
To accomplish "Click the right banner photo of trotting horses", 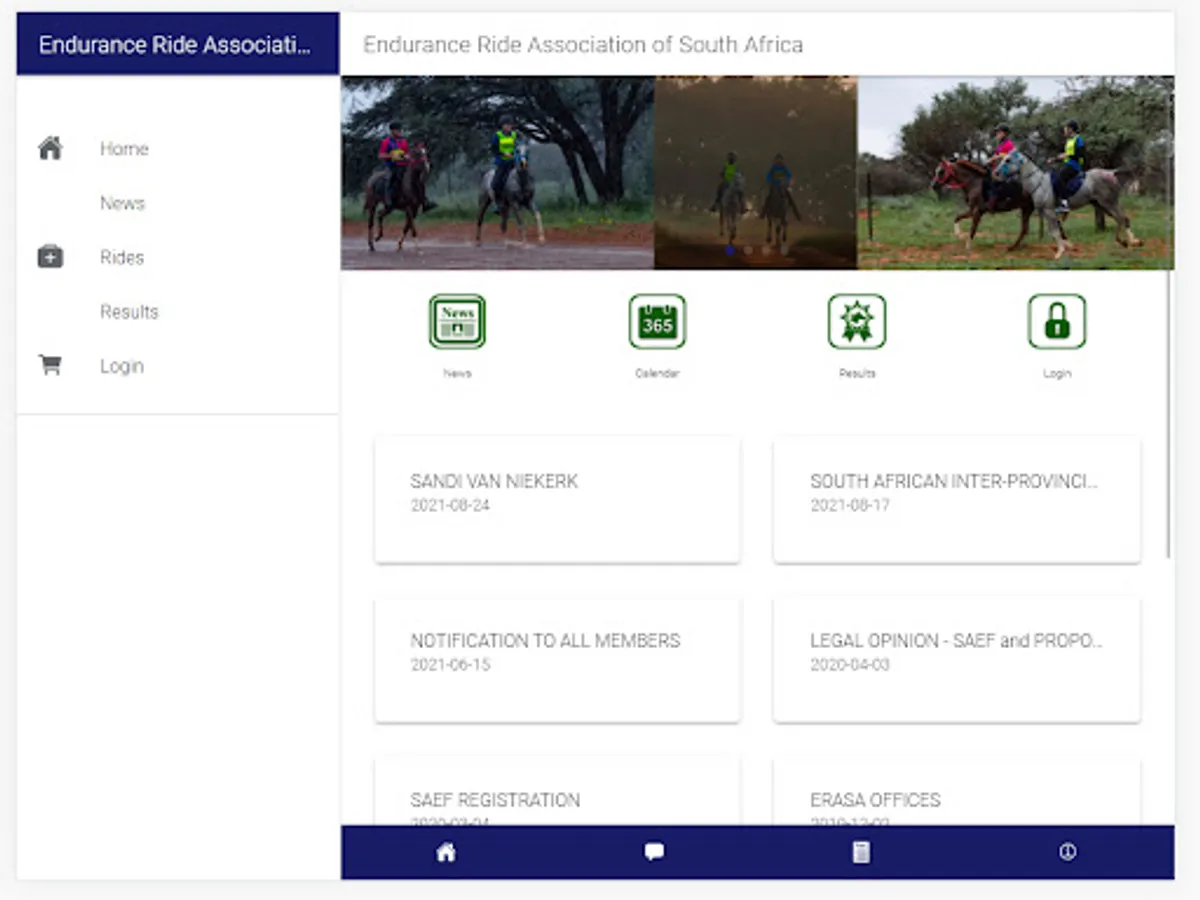I will coord(1016,173).
